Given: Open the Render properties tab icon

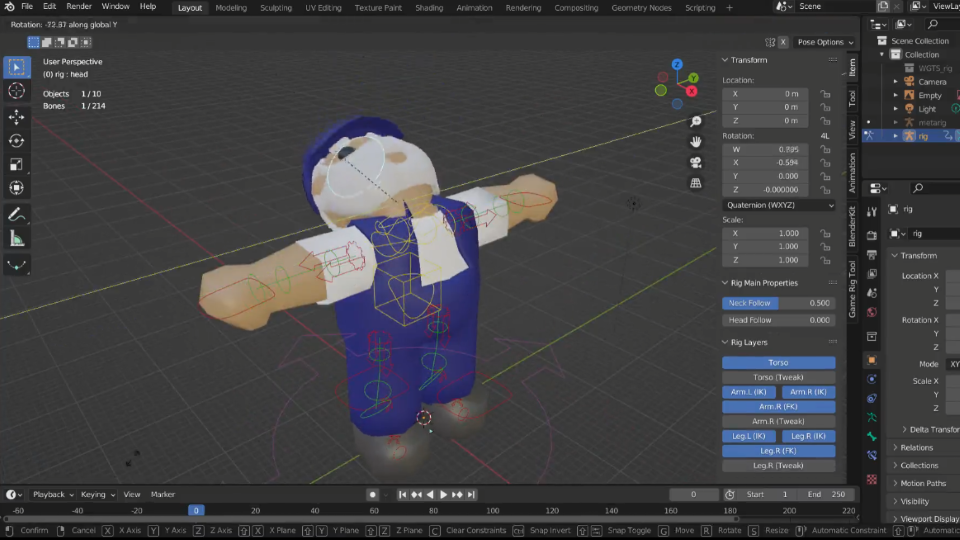Looking at the screenshot, I should (872, 236).
